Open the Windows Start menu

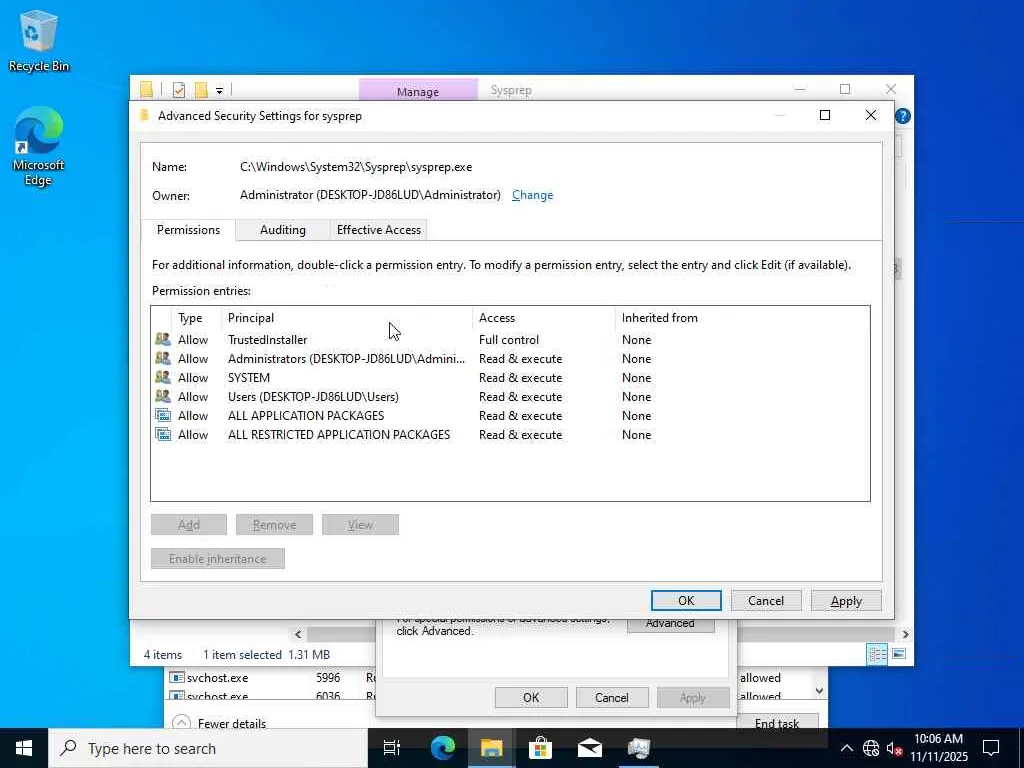click(x=24, y=748)
